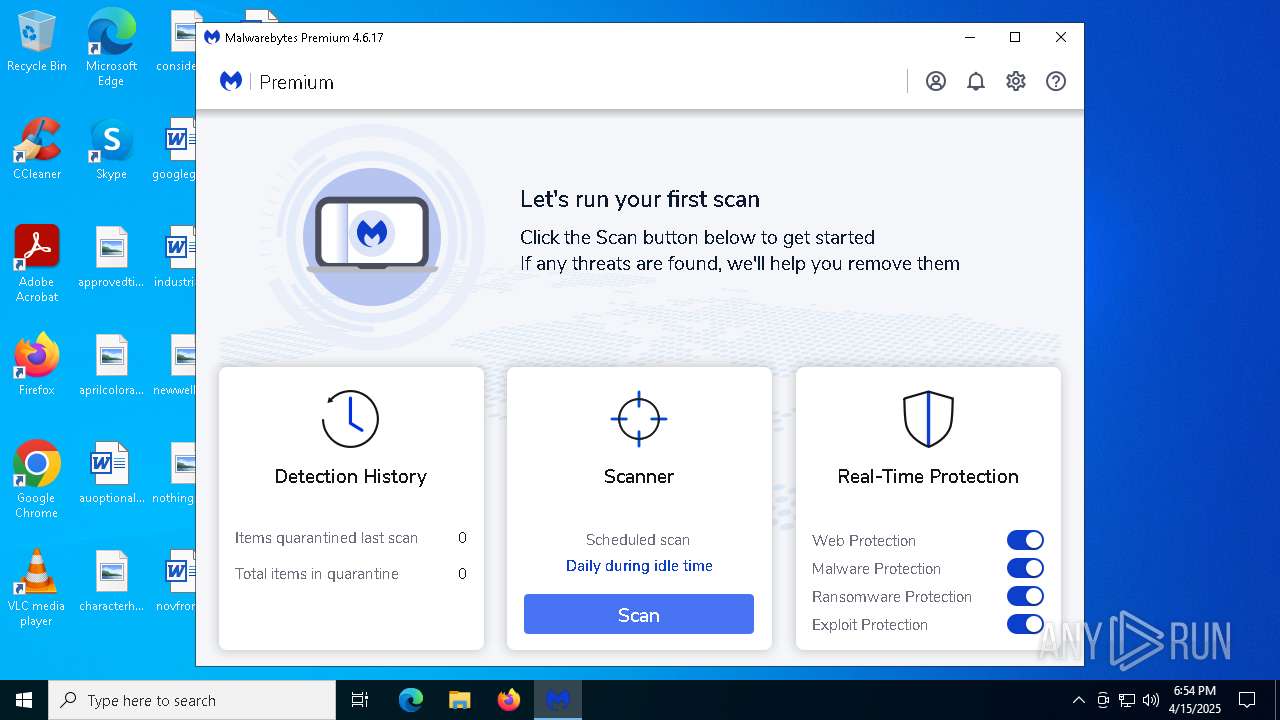Open the notifications bell
This screenshot has width=1280, height=720.
(x=976, y=82)
